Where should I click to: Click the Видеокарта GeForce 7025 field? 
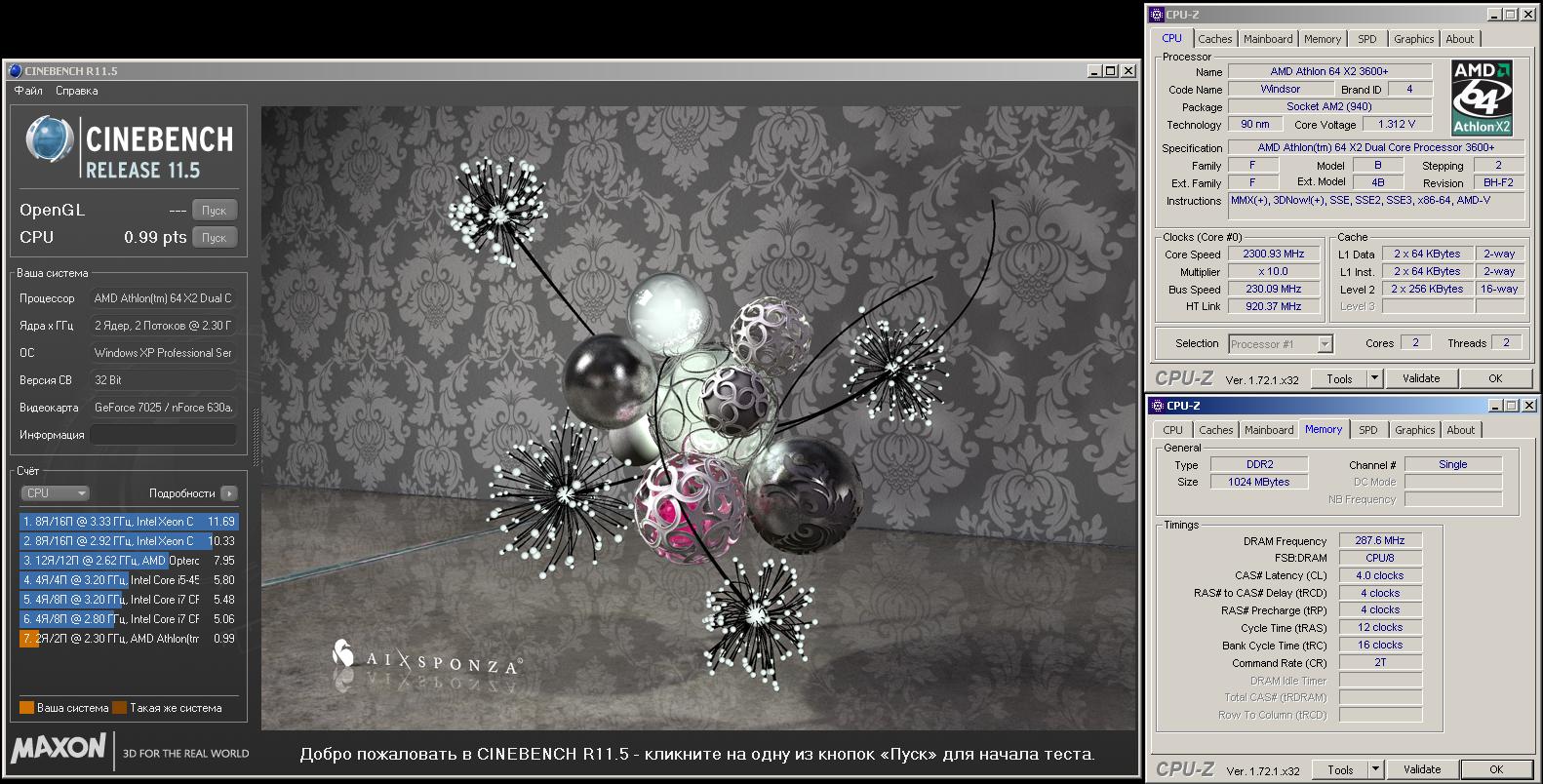(164, 408)
